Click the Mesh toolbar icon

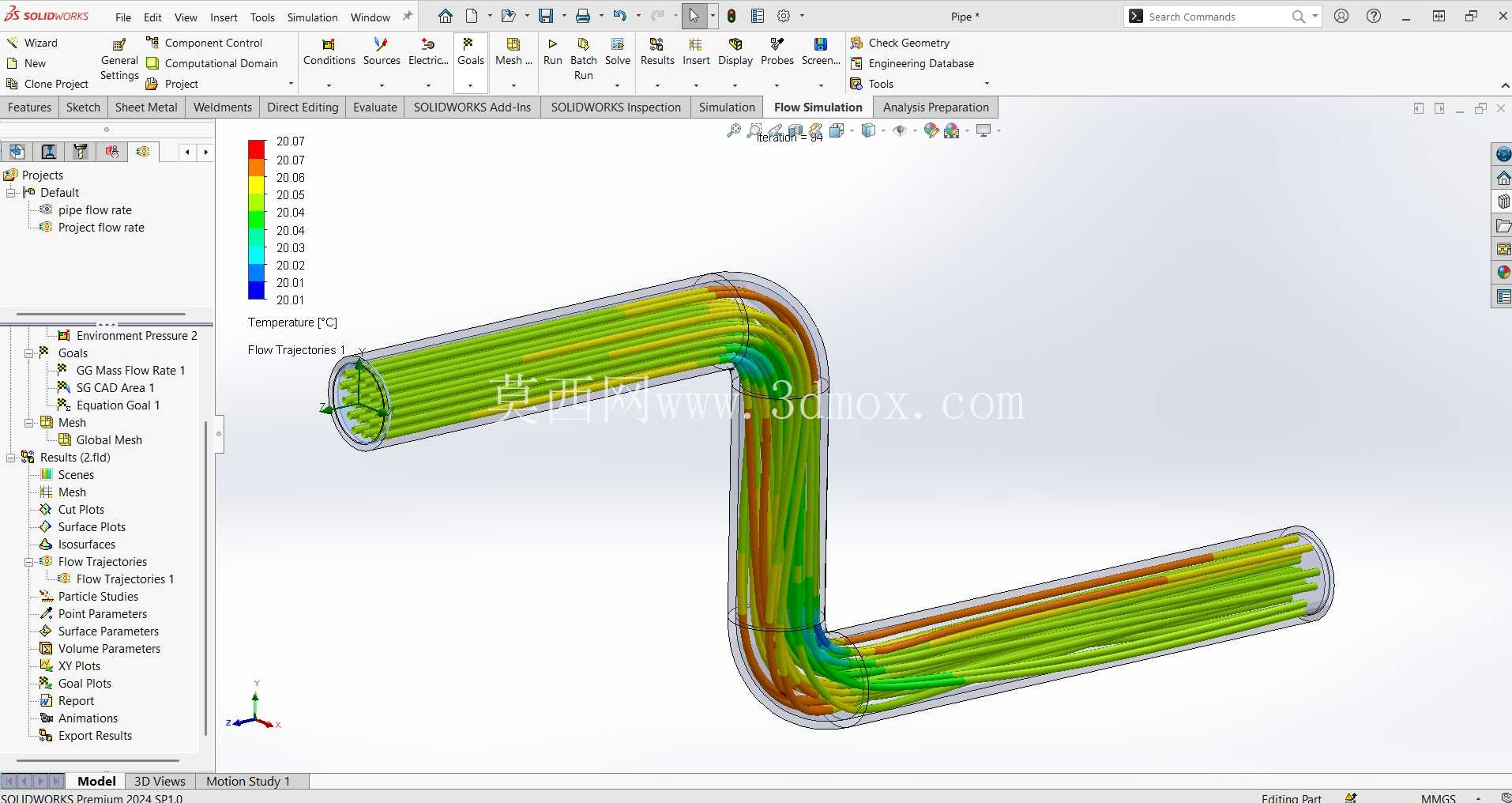click(x=513, y=44)
